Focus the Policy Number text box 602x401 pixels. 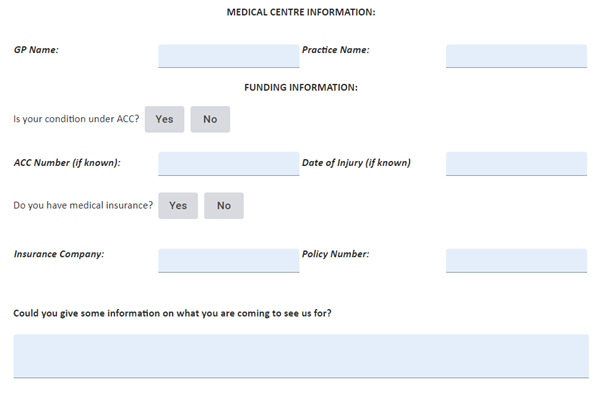(516, 260)
